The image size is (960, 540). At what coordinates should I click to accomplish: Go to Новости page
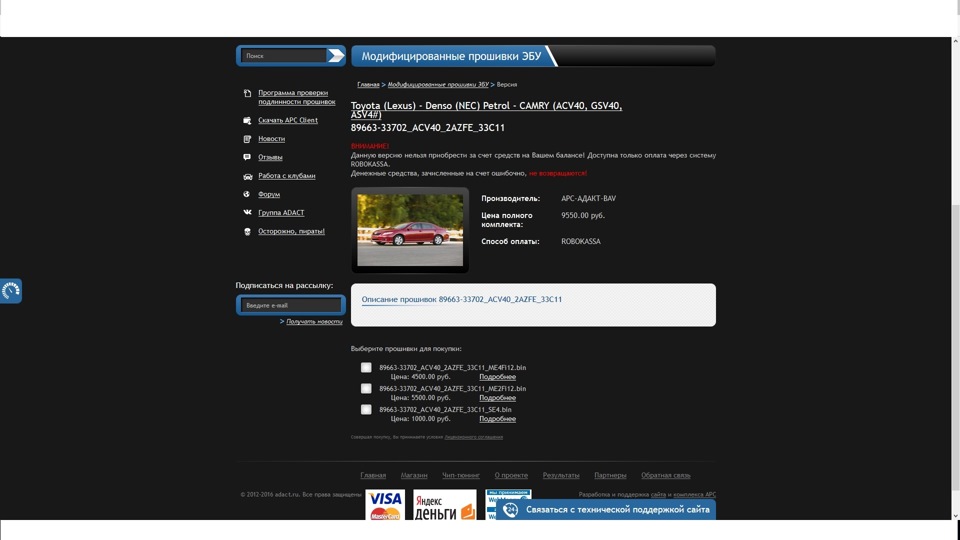(x=271, y=139)
